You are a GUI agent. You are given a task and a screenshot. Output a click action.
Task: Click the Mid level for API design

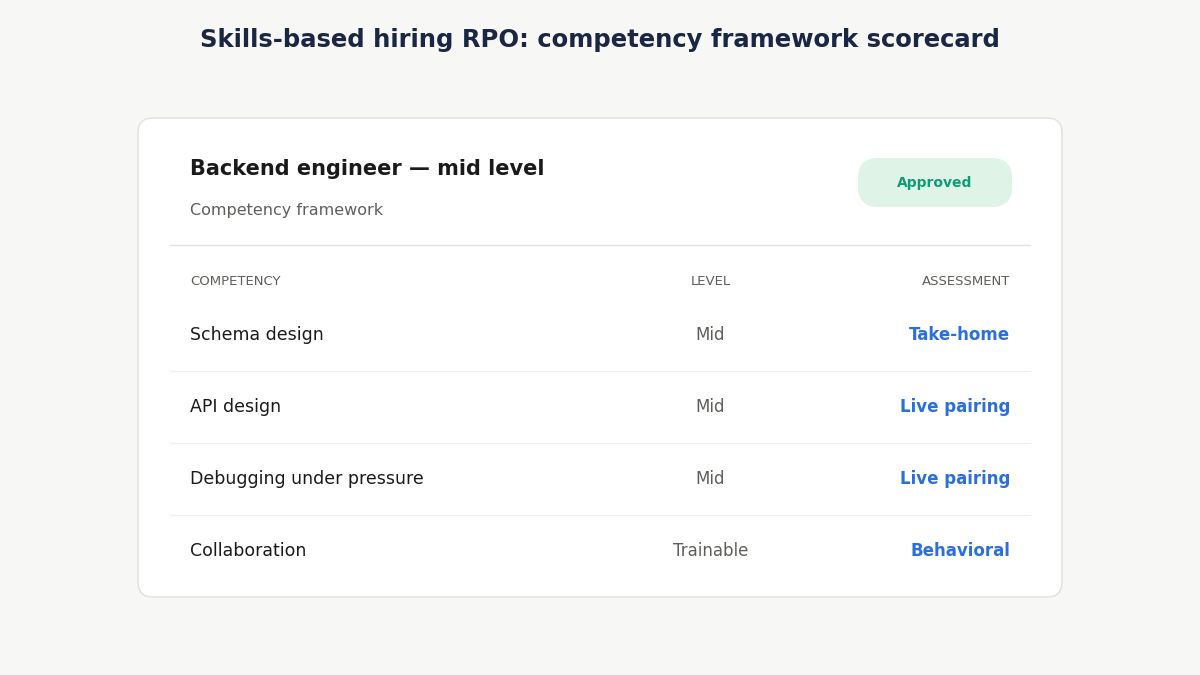[710, 407]
